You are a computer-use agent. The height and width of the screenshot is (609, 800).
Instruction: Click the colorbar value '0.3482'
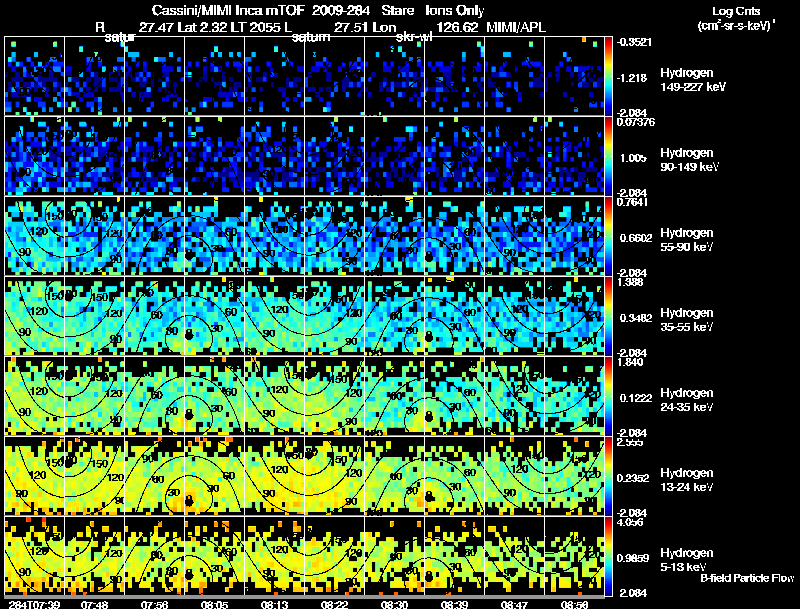tap(636, 318)
